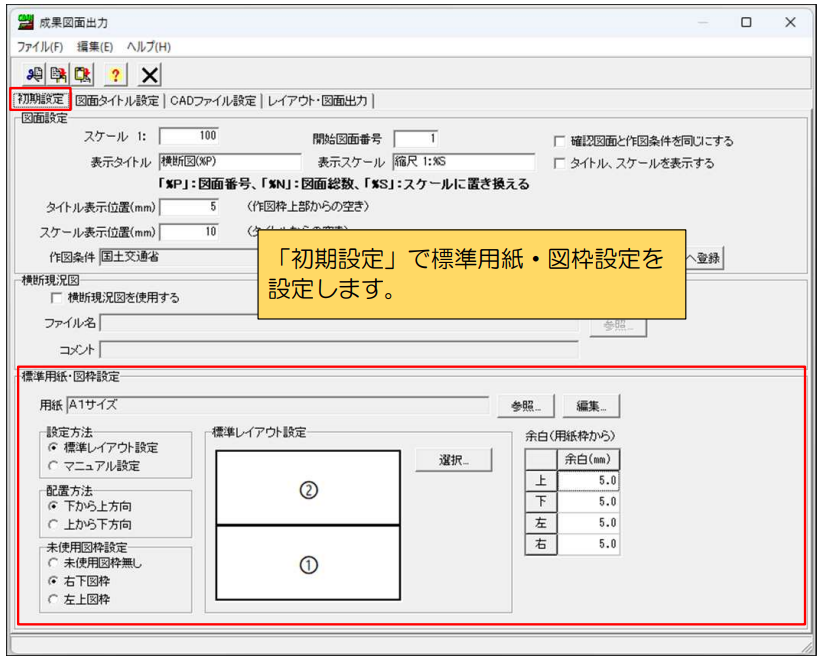This screenshot has height=659, width=820.
Task: Check 横断現況図を使用する option
Action: (x=56, y=298)
